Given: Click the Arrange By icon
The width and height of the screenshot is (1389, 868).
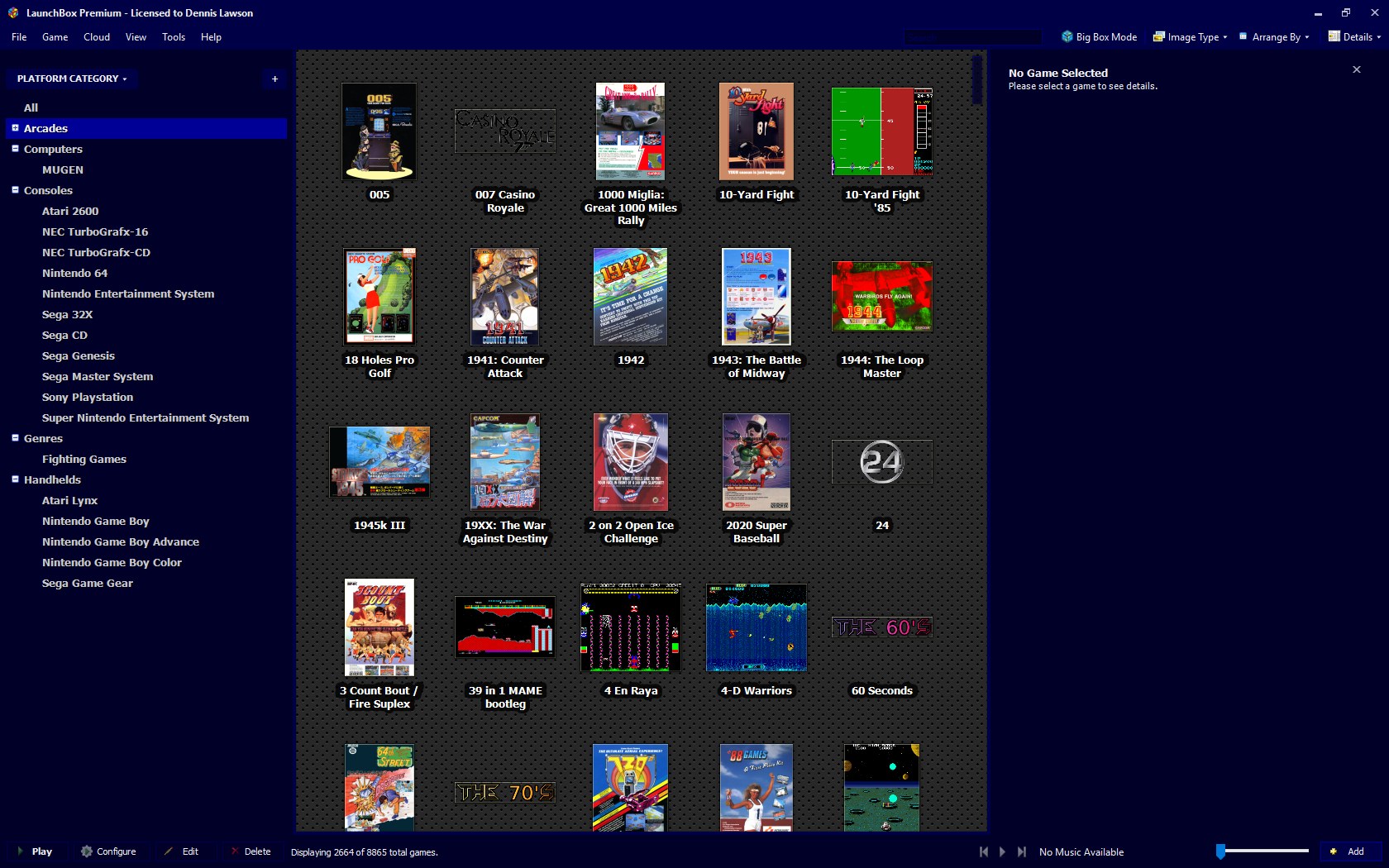Looking at the screenshot, I should click(x=1243, y=36).
